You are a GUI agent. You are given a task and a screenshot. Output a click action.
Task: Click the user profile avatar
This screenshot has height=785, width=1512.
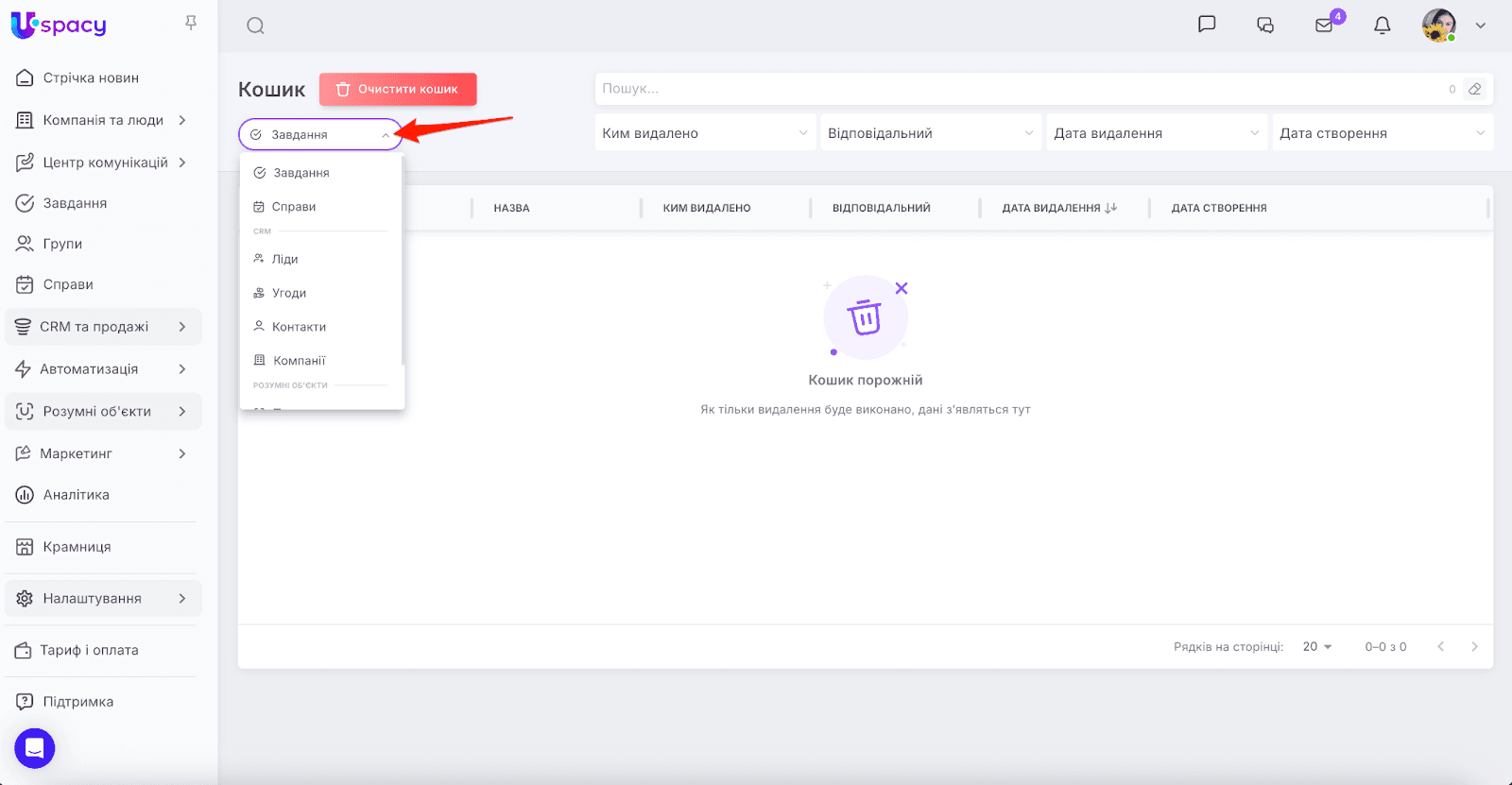(1438, 26)
